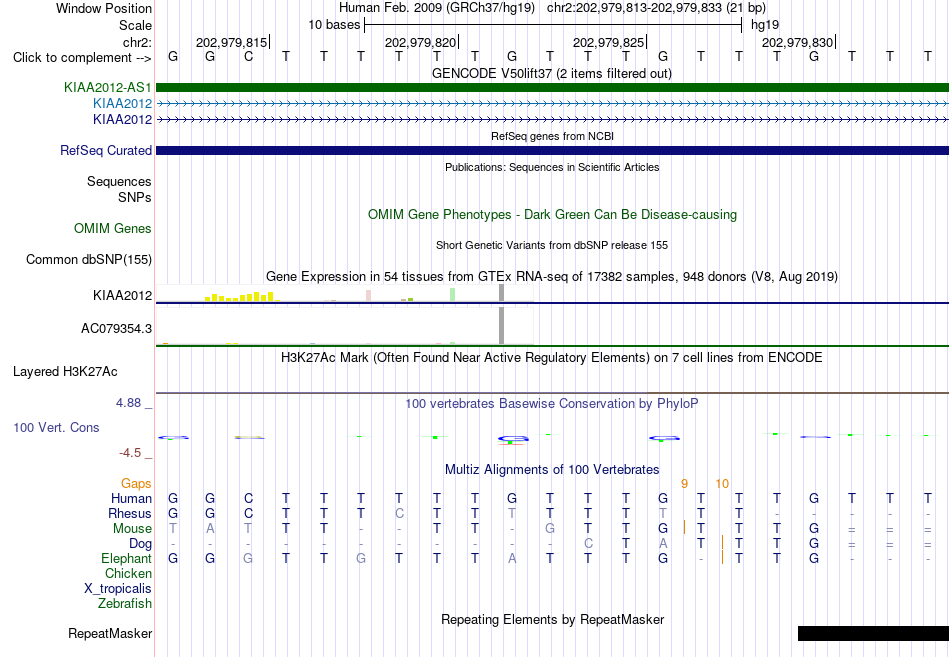
Task: Open the RefSeq Curated track label
Action: 106,150
